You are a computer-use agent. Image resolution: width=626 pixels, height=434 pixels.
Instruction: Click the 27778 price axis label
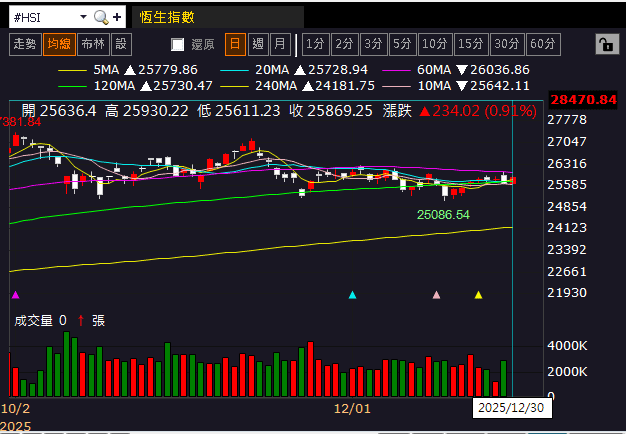click(567, 120)
